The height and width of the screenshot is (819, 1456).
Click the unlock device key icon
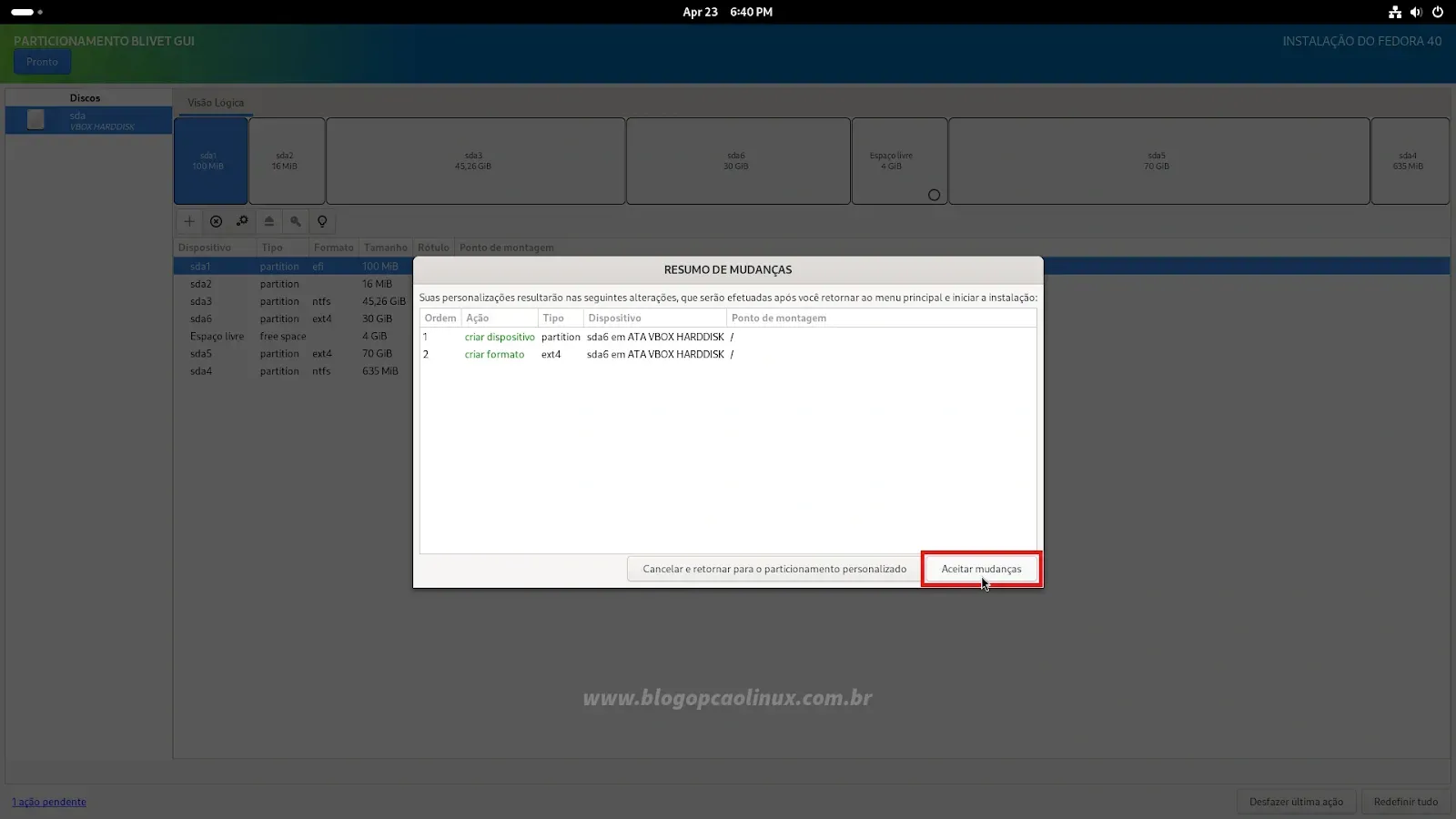coord(296,221)
